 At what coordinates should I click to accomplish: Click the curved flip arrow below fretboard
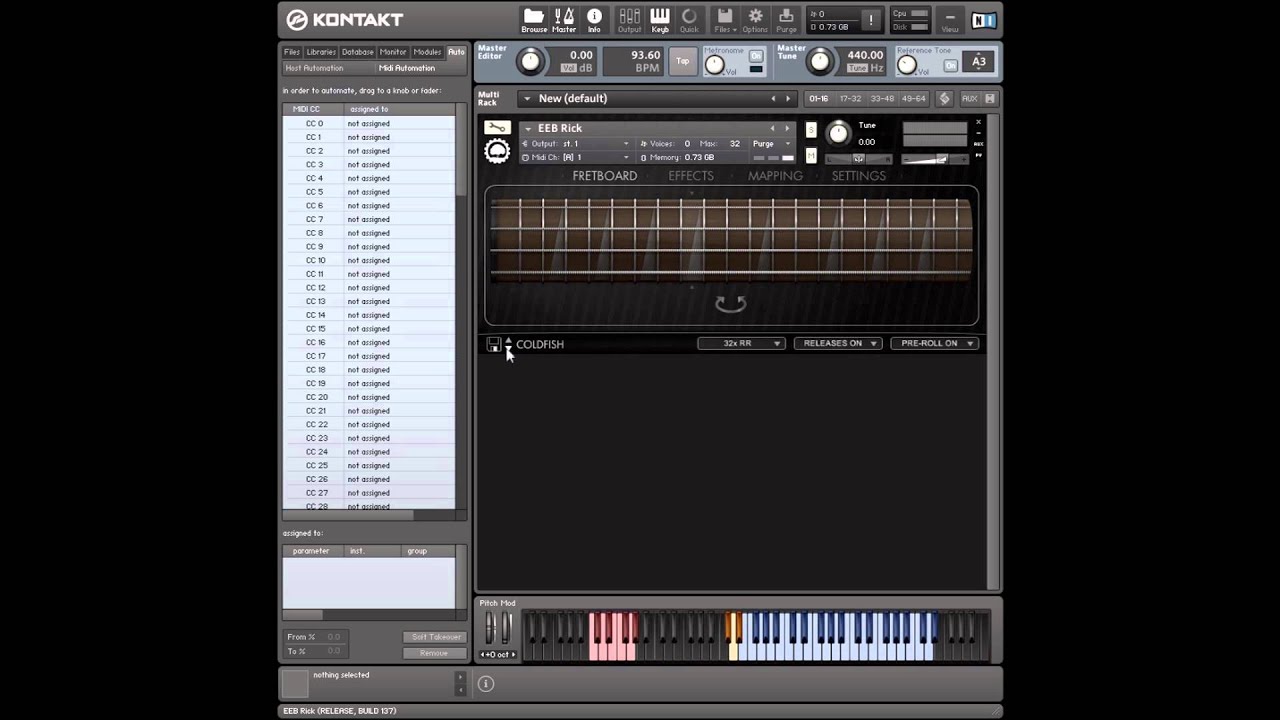731,303
